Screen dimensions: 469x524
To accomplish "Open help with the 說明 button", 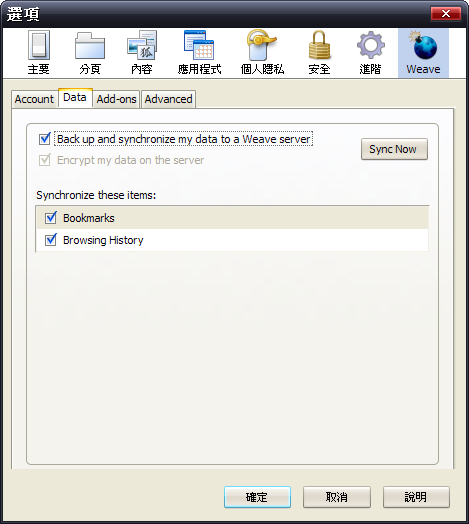I will click(416, 497).
